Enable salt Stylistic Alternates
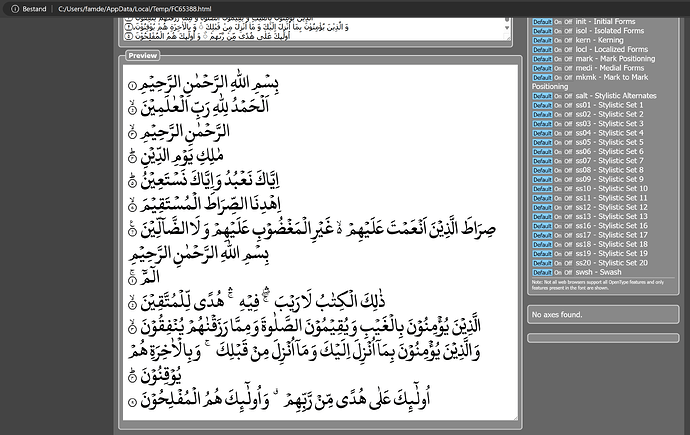The height and width of the screenshot is (435, 690). coord(558,96)
